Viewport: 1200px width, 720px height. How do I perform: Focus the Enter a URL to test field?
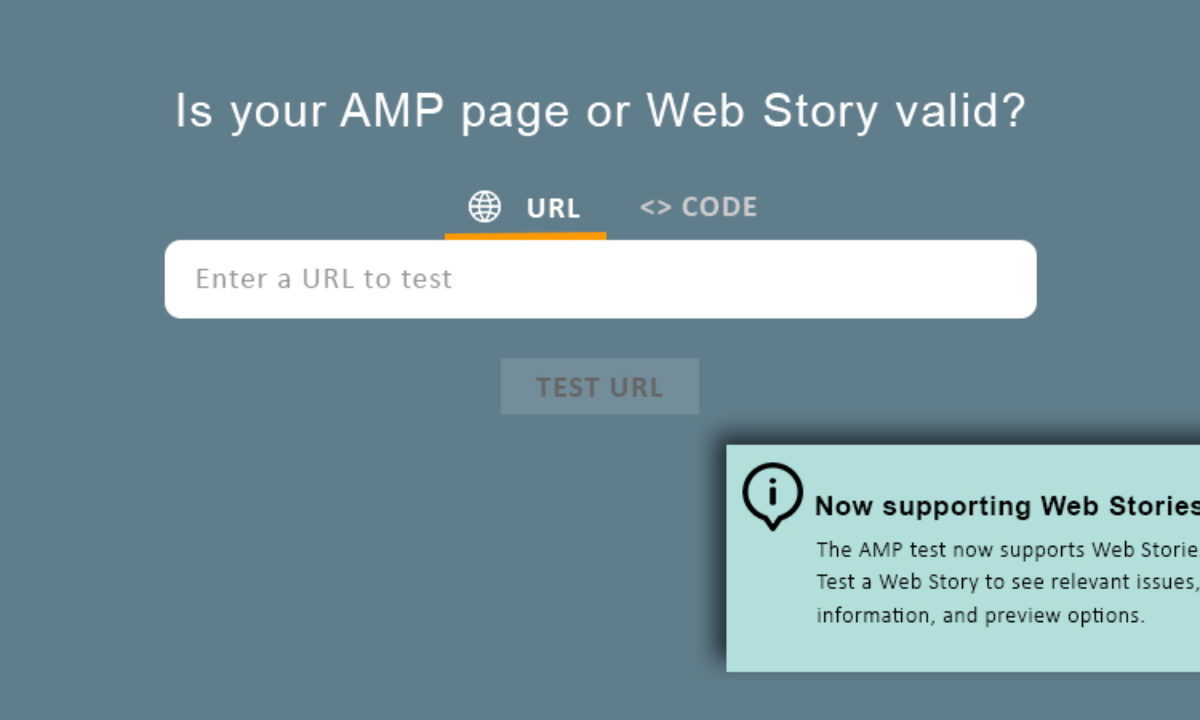click(600, 279)
